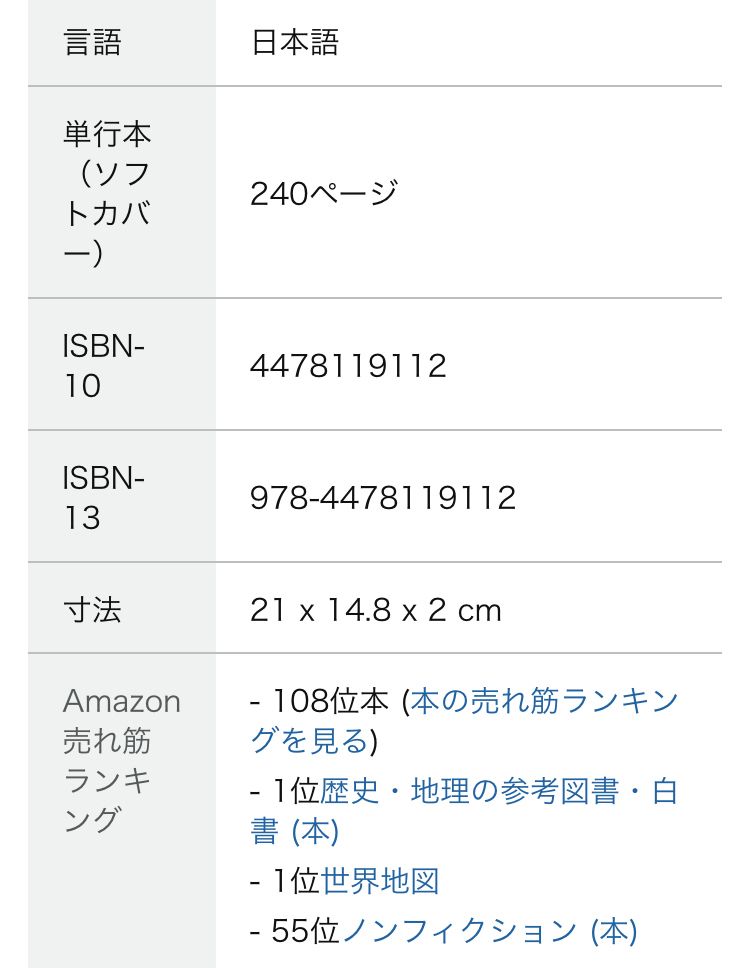Click the 240ページ page count text
Screen dimensions: 750x968
pyautogui.click(x=324, y=193)
